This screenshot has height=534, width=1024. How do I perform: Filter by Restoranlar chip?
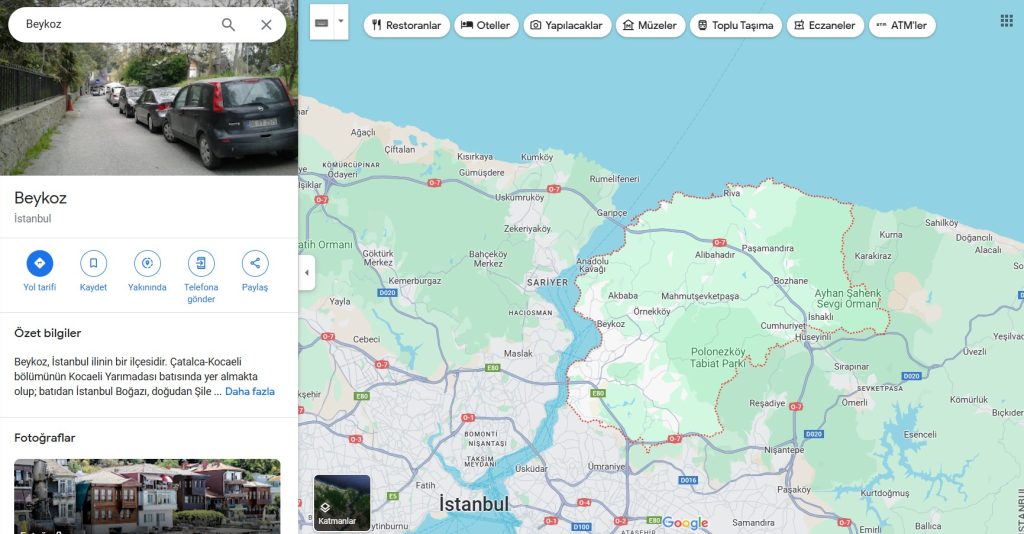tap(406, 25)
